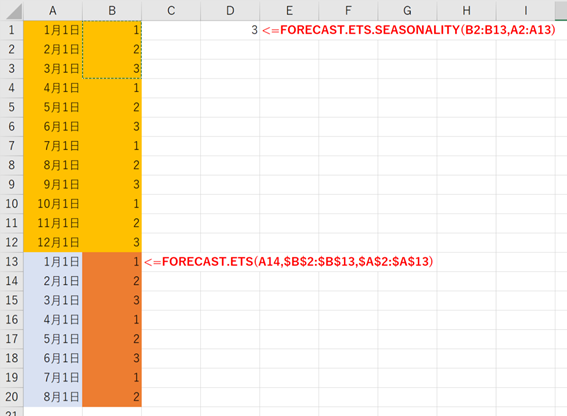The height and width of the screenshot is (416, 567).
Task: Select cell B13 with forecast value 1
Action: point(112,262)
